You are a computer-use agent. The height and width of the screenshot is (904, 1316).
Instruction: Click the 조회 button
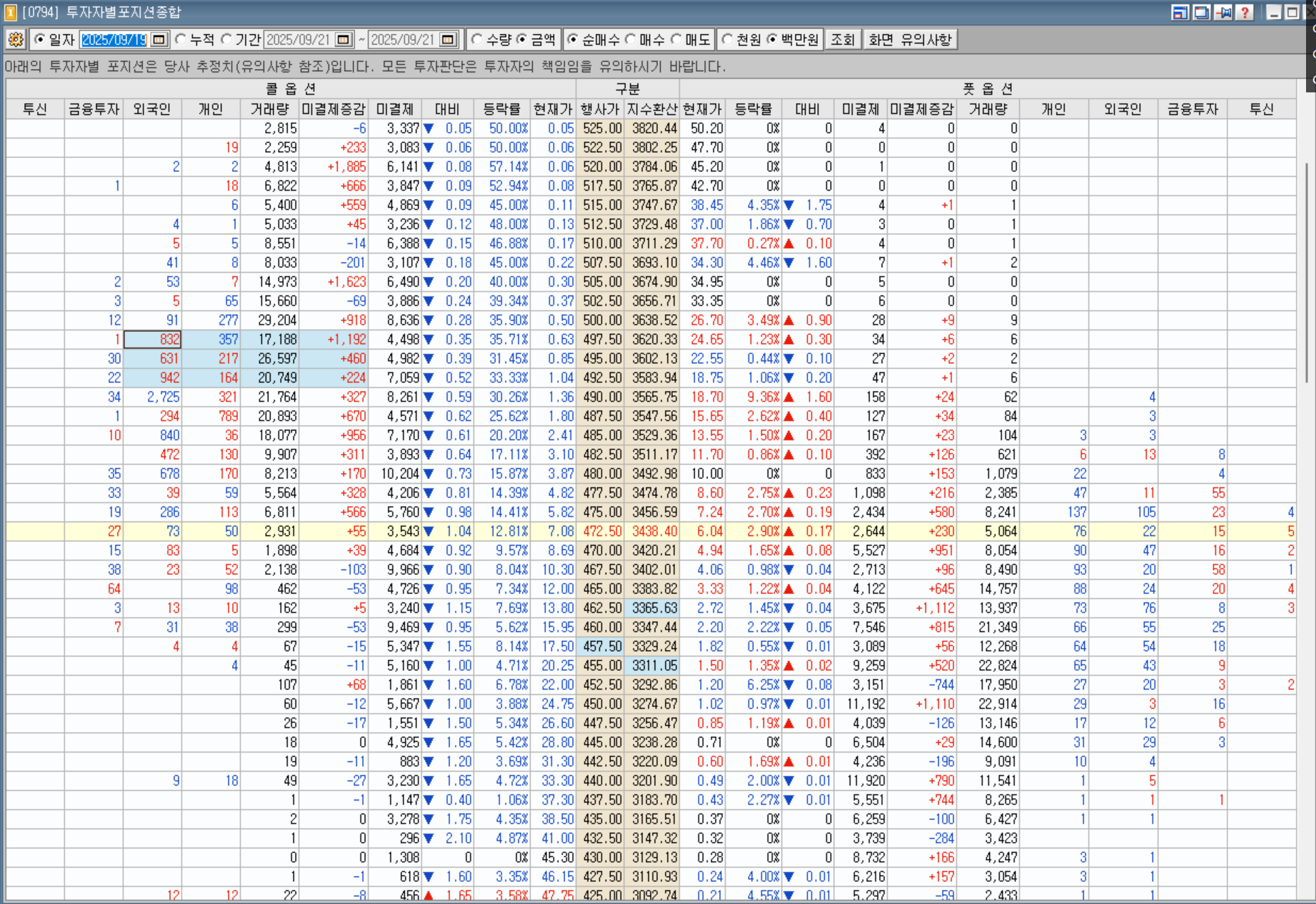[843, 40]
